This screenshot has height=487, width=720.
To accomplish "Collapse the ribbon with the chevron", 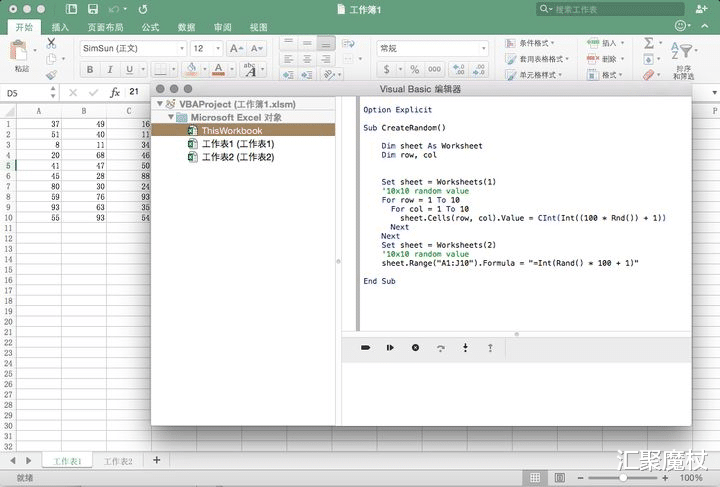I will click(705, 26).
